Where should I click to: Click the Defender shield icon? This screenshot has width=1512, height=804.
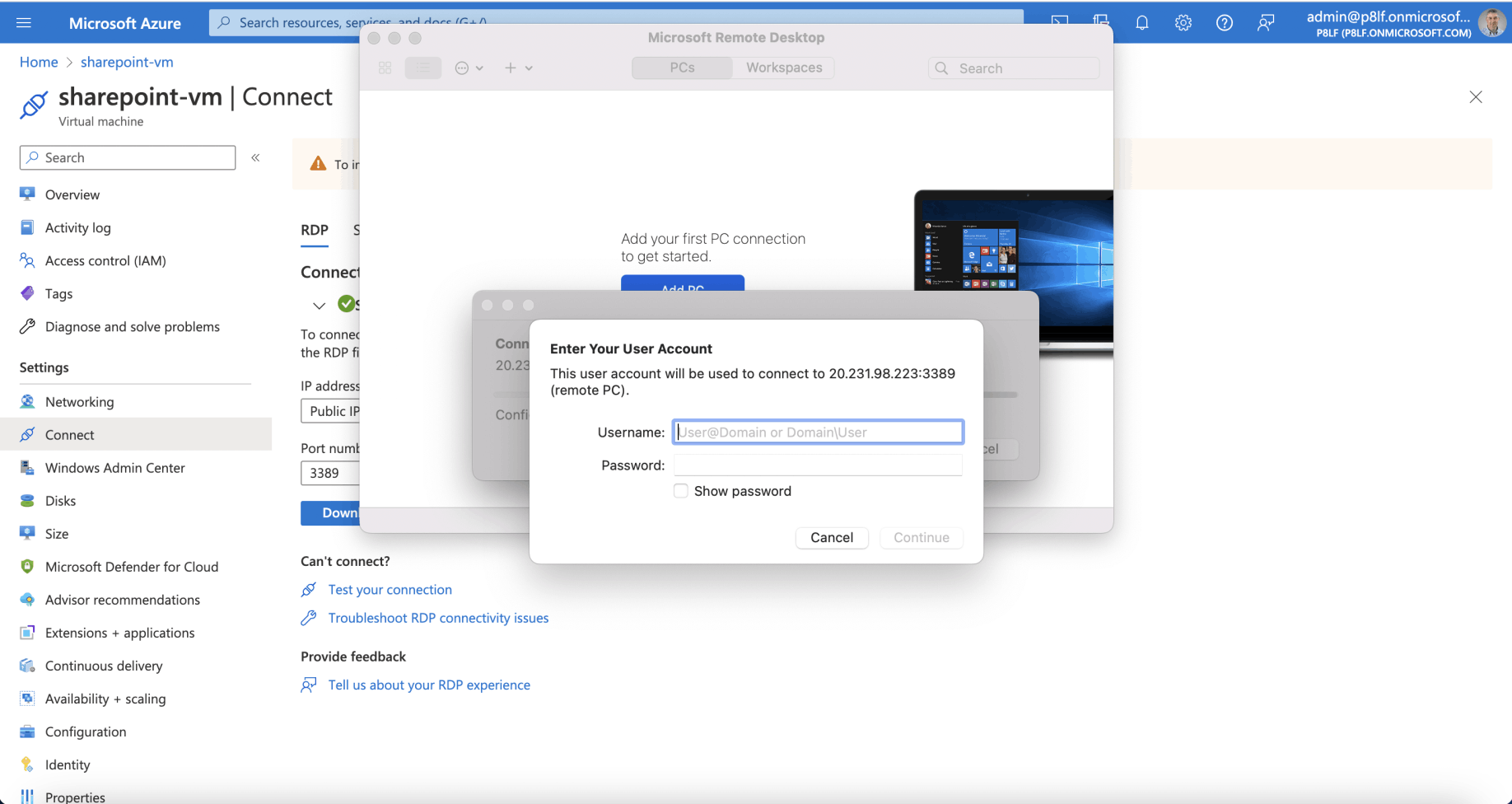tap(27, 566)
